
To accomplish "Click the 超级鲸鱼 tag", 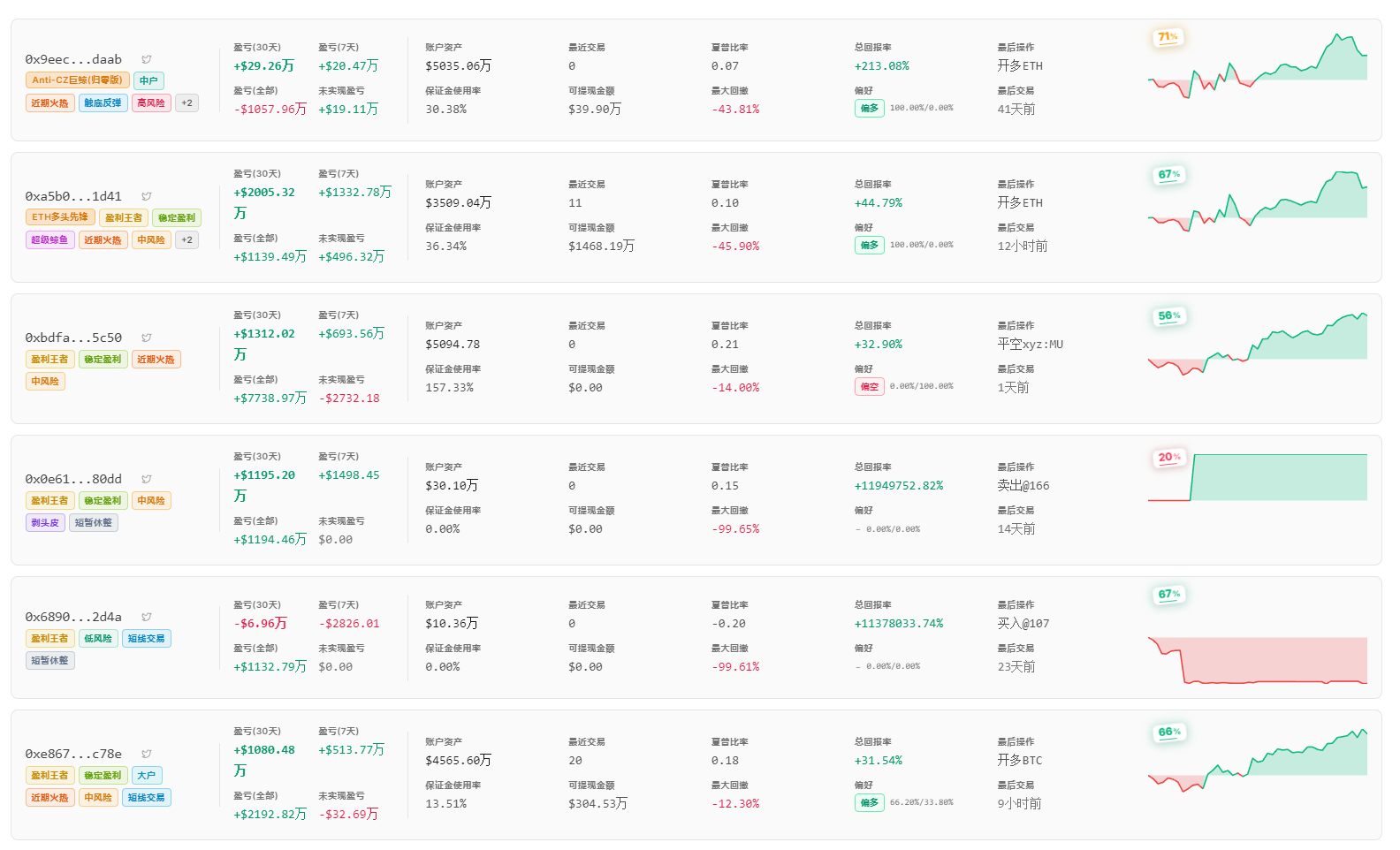I will point(49,239).
